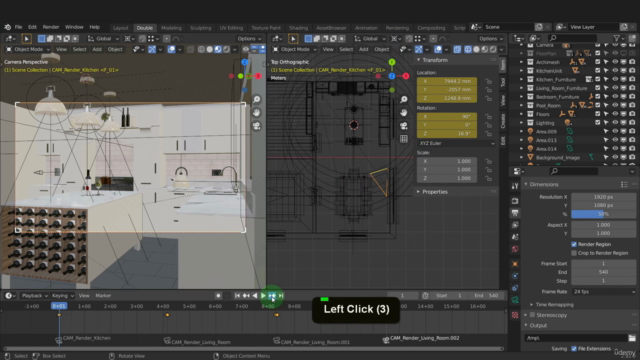Screen dimensions: 640x360
Task: Switch to the Modeling workspace tab
Action: 171,28
